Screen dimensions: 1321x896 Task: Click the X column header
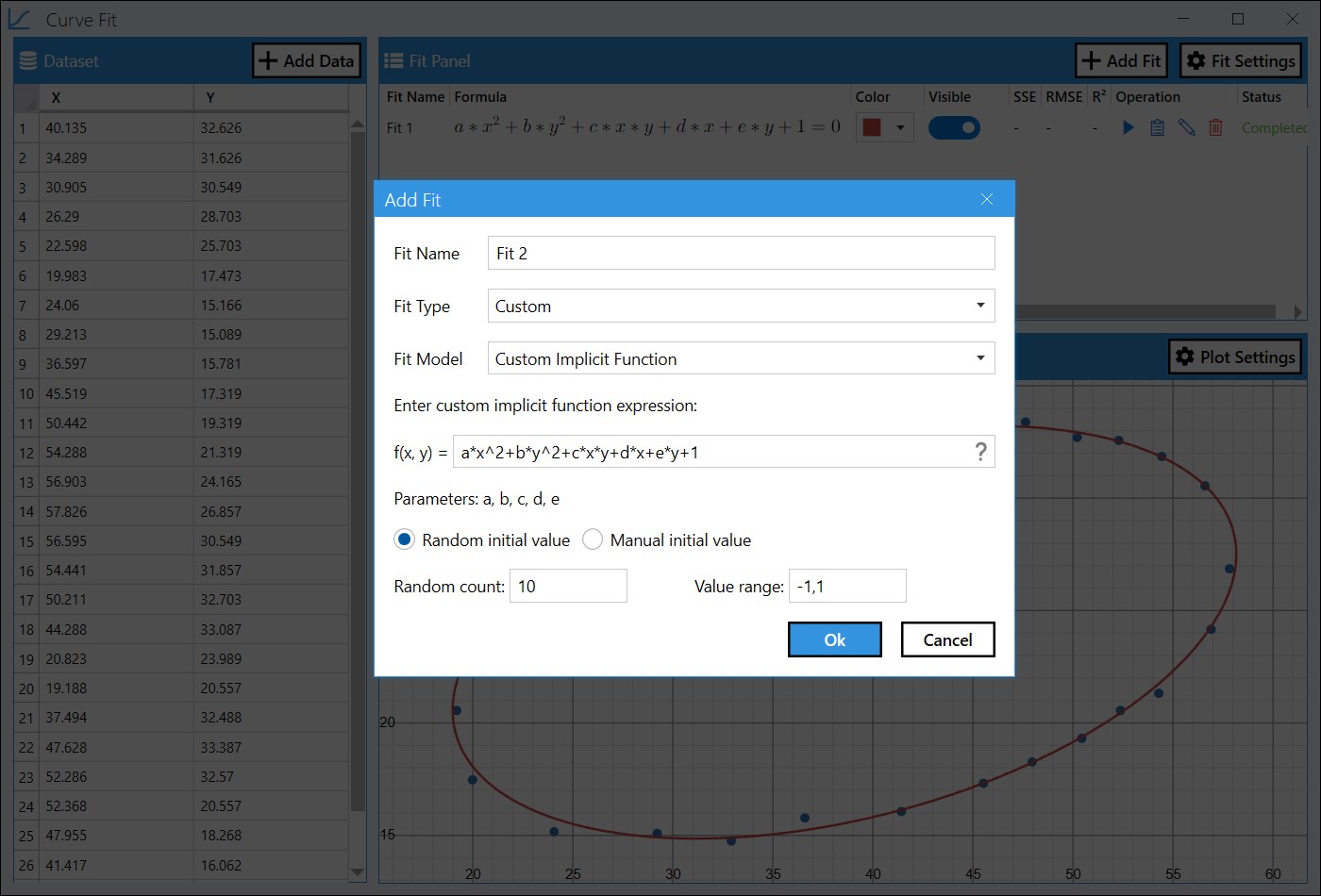pos(116,97)
